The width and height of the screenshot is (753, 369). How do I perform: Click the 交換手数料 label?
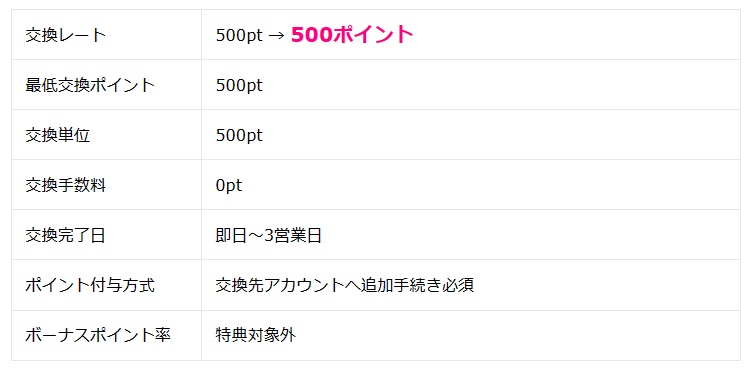tap(65, 185)
